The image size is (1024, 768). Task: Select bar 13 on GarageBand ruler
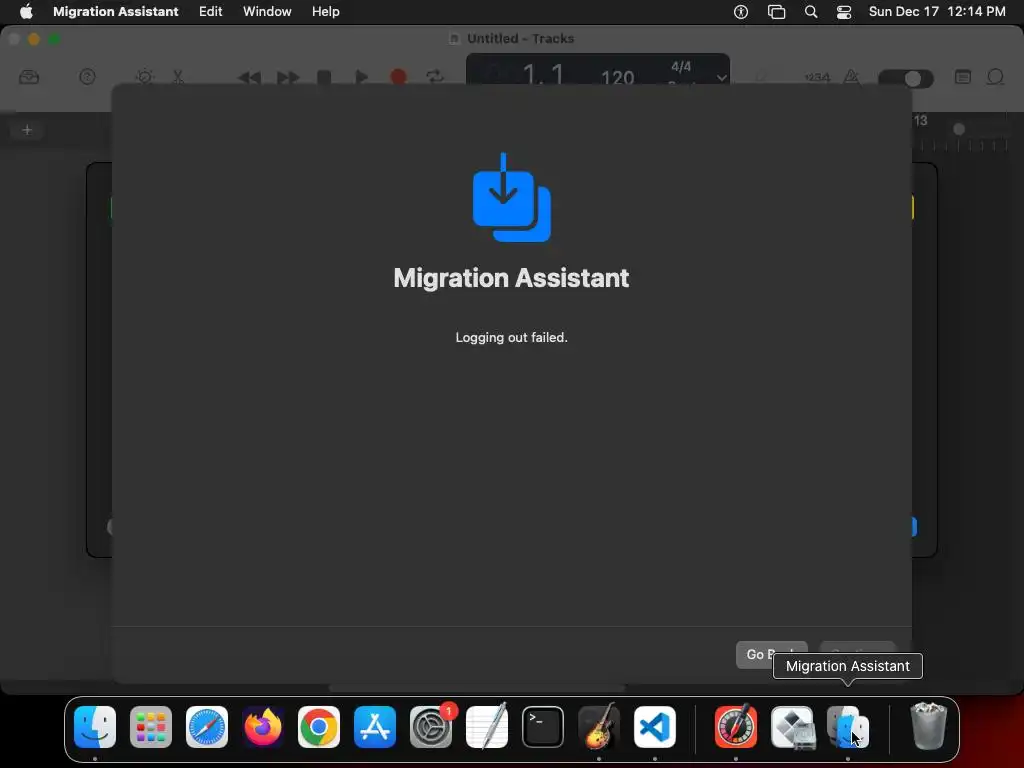coord(920,120)
